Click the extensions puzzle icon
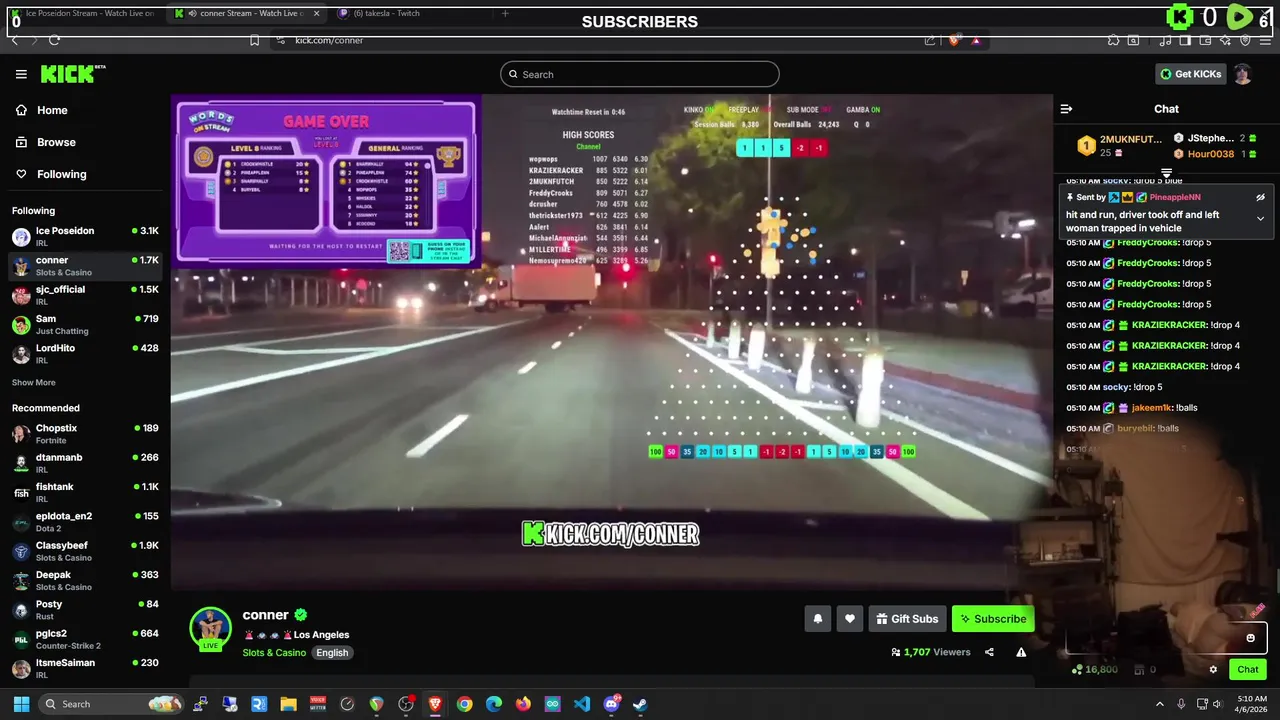The height and width of the screenshot is (720, 1280). click(1113, 40)
